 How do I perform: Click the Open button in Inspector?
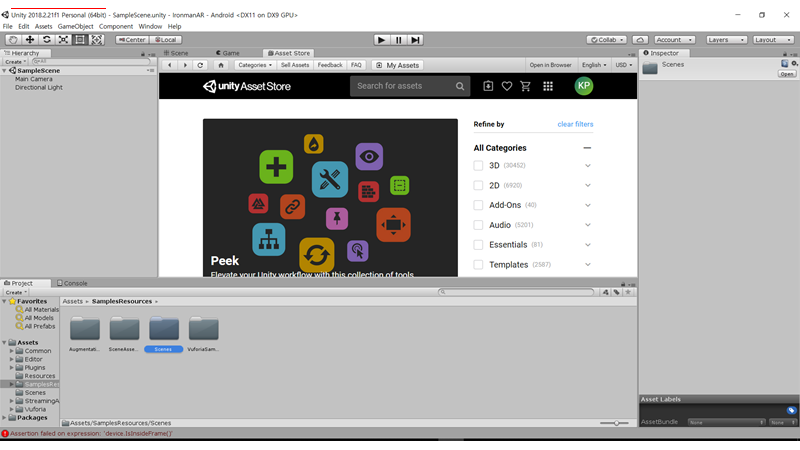[x=786, y=74]
